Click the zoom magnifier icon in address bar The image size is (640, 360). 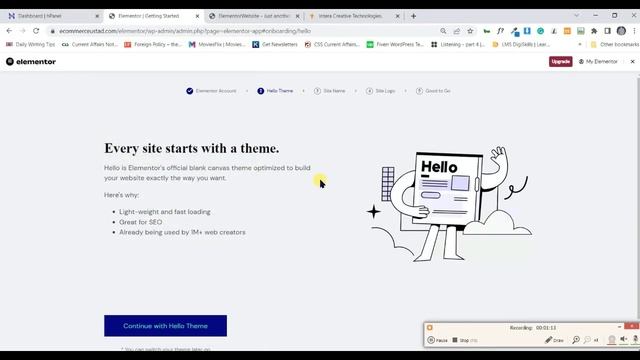pyautogui.click(x=443, y=31)
